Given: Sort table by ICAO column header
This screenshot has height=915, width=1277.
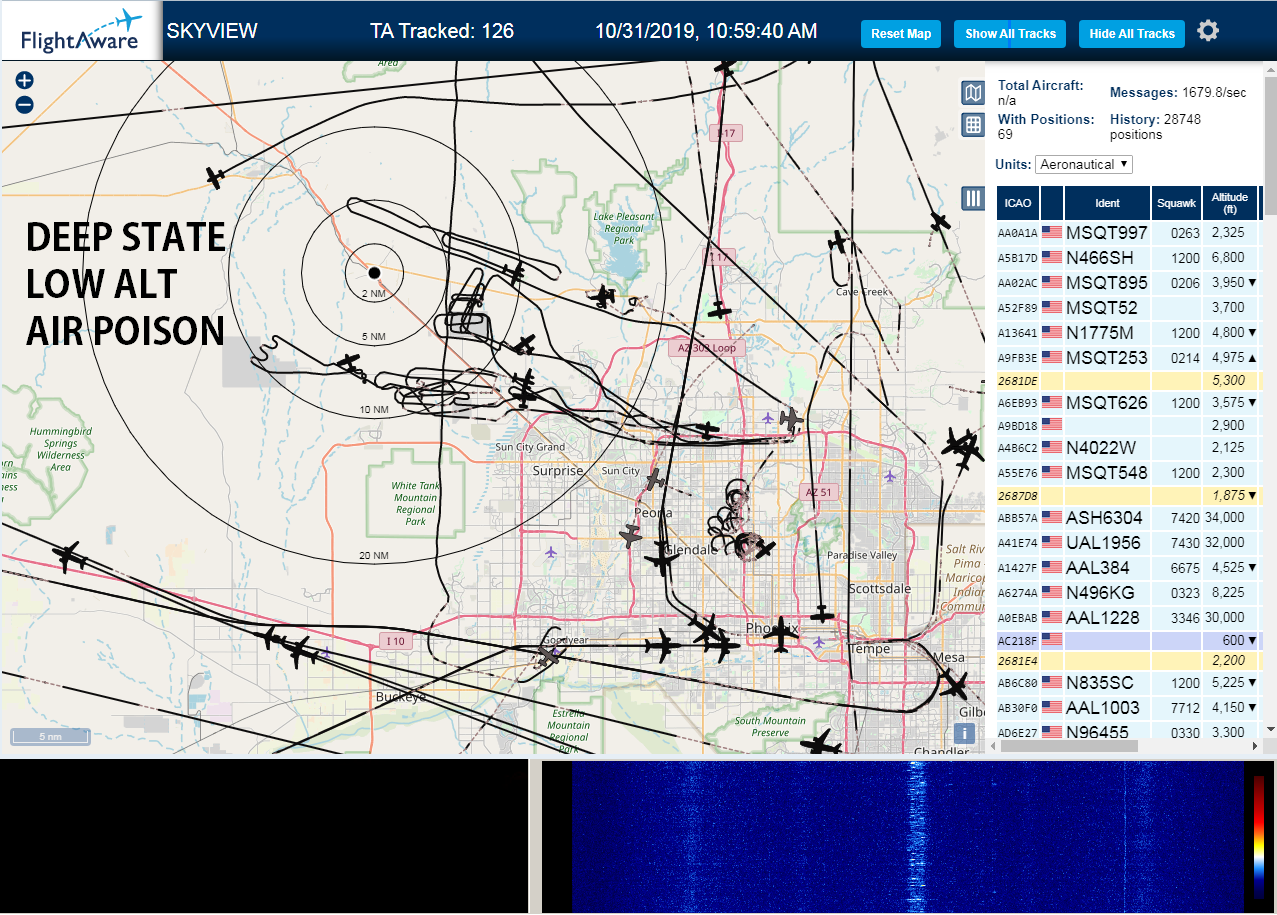Looking at the screenshot, I should pyautogui.click(x=1017, y=203).
